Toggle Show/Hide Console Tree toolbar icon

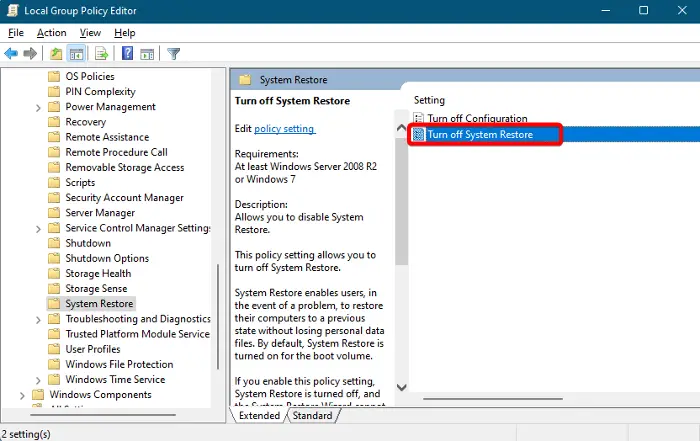[76, 54]
